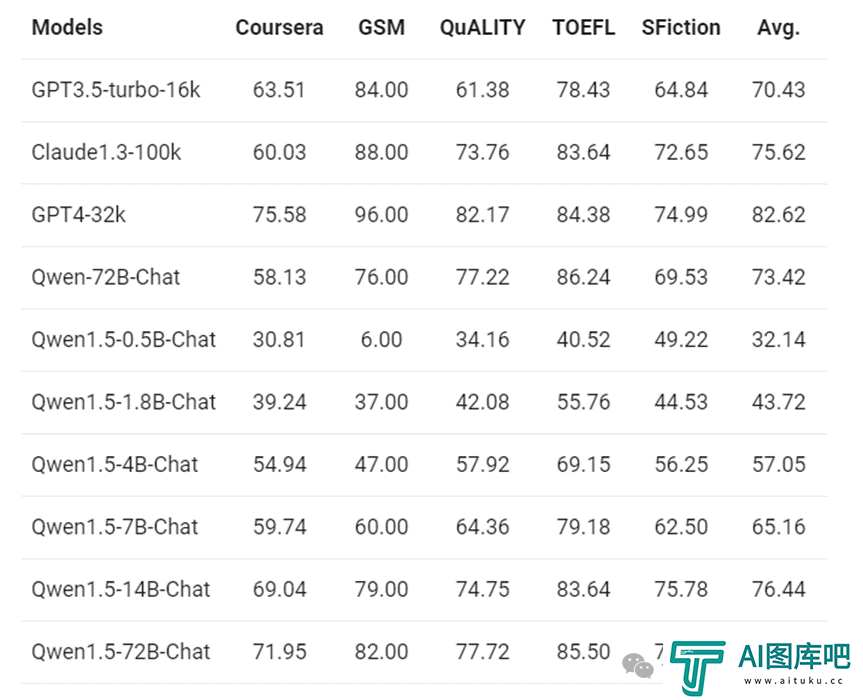
Task: Select the GPT3.5-turbo-16k row label
Action: coord(116,90)
